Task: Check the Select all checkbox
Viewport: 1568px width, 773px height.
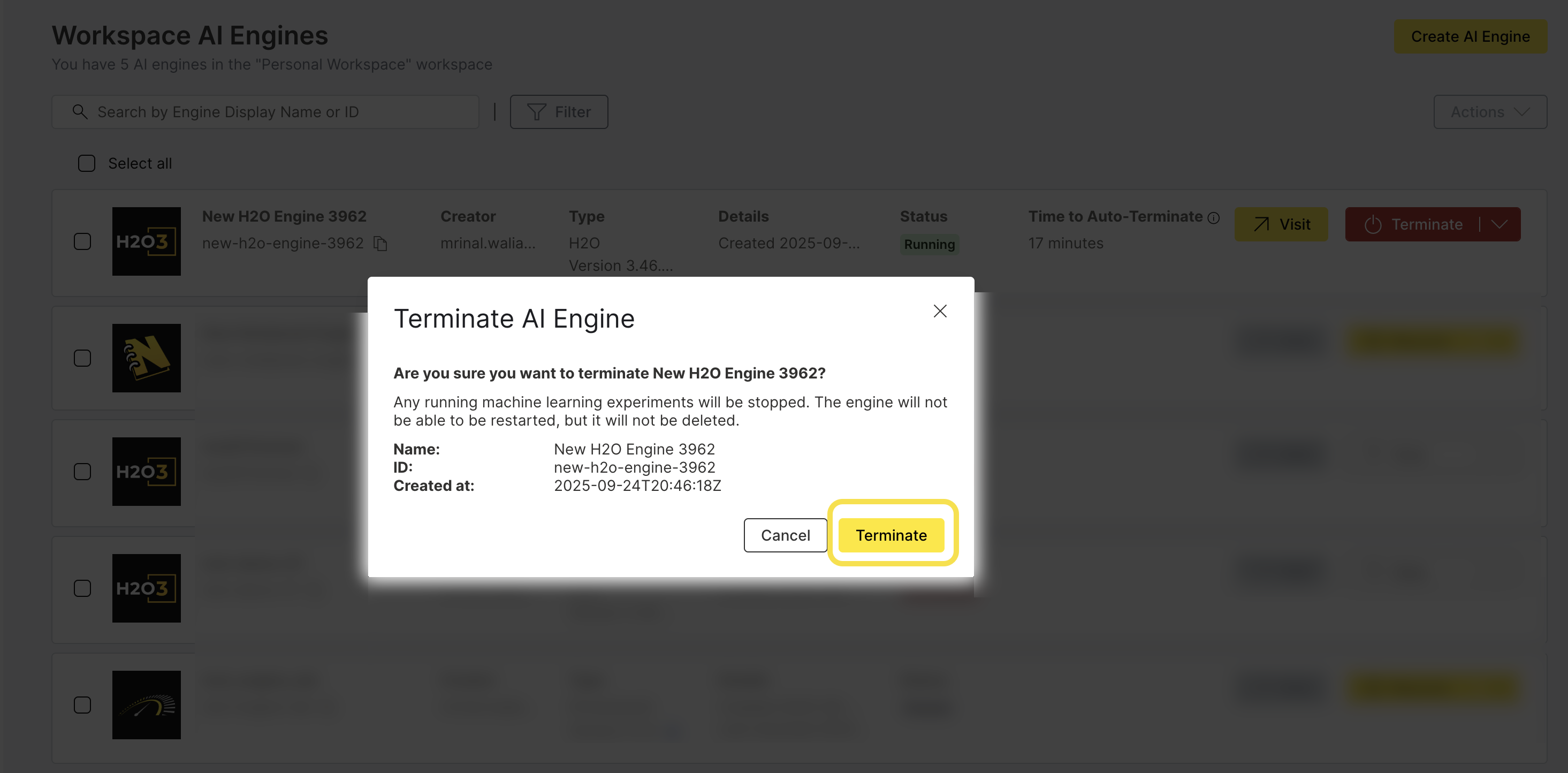Action: (x=86, y=163)
